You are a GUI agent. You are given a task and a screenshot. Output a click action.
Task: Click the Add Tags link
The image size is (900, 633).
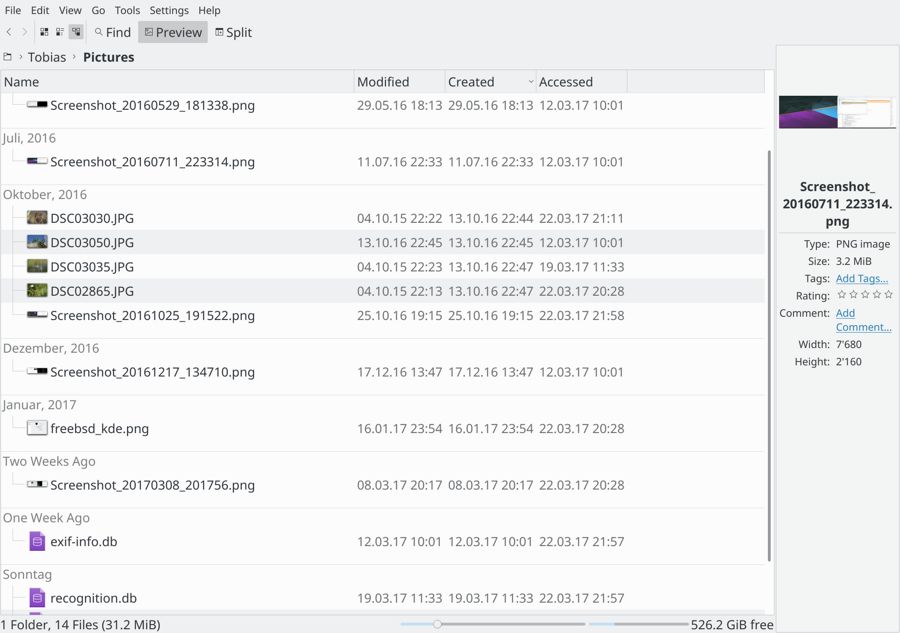coord(862,278)
